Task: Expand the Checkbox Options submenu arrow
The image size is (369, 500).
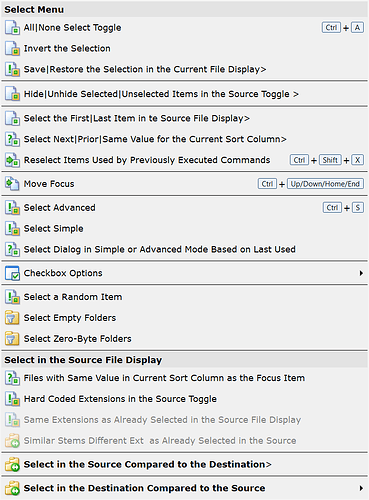Action: 361,273
